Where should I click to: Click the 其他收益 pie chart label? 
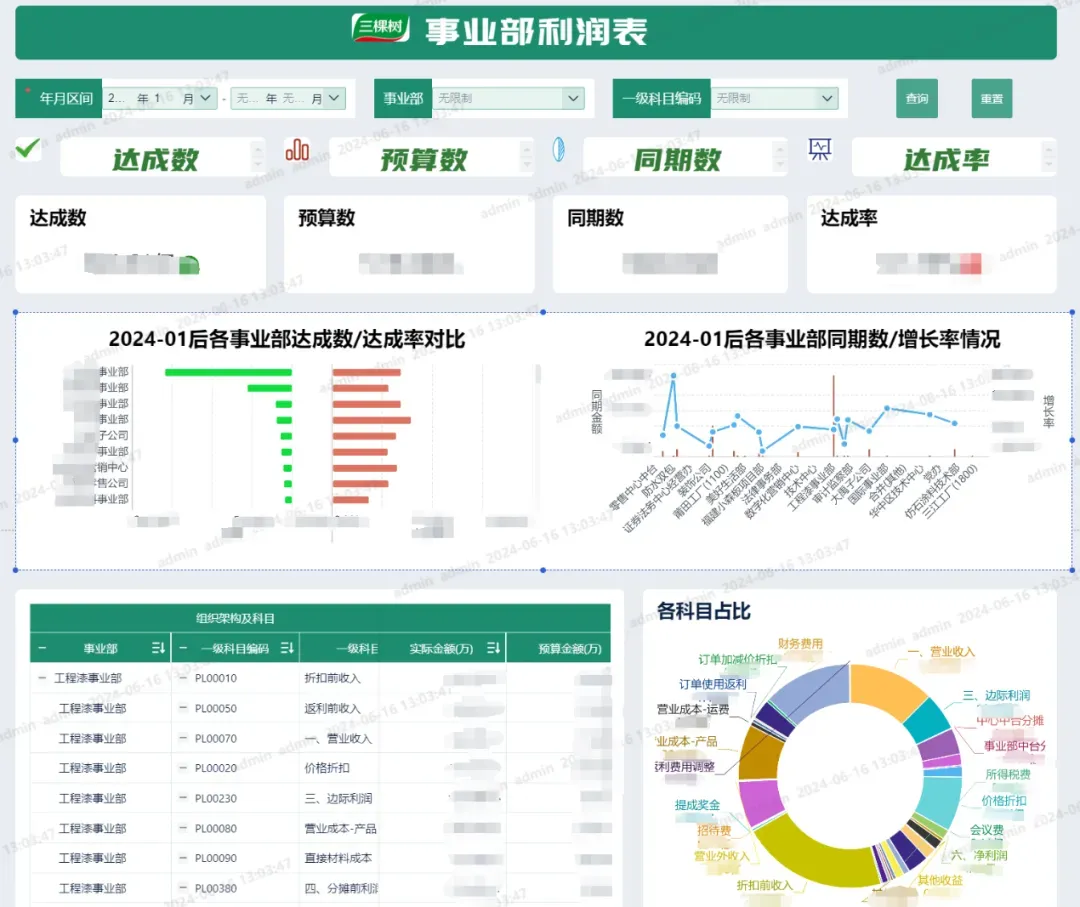click(x=940, y=879)
